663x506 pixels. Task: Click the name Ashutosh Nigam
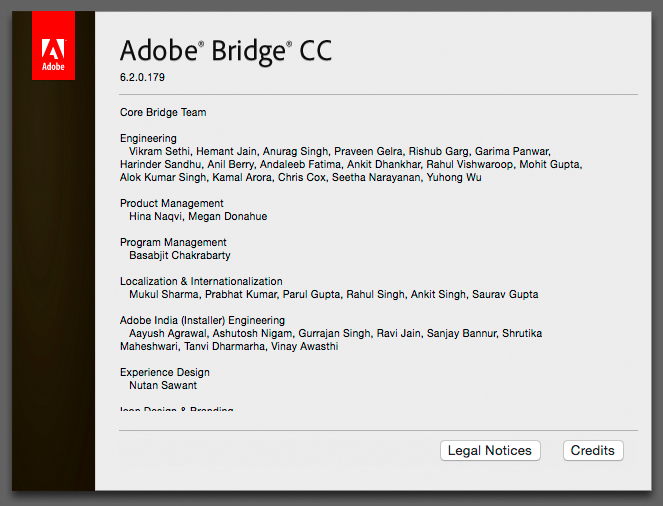click(252, 334)
